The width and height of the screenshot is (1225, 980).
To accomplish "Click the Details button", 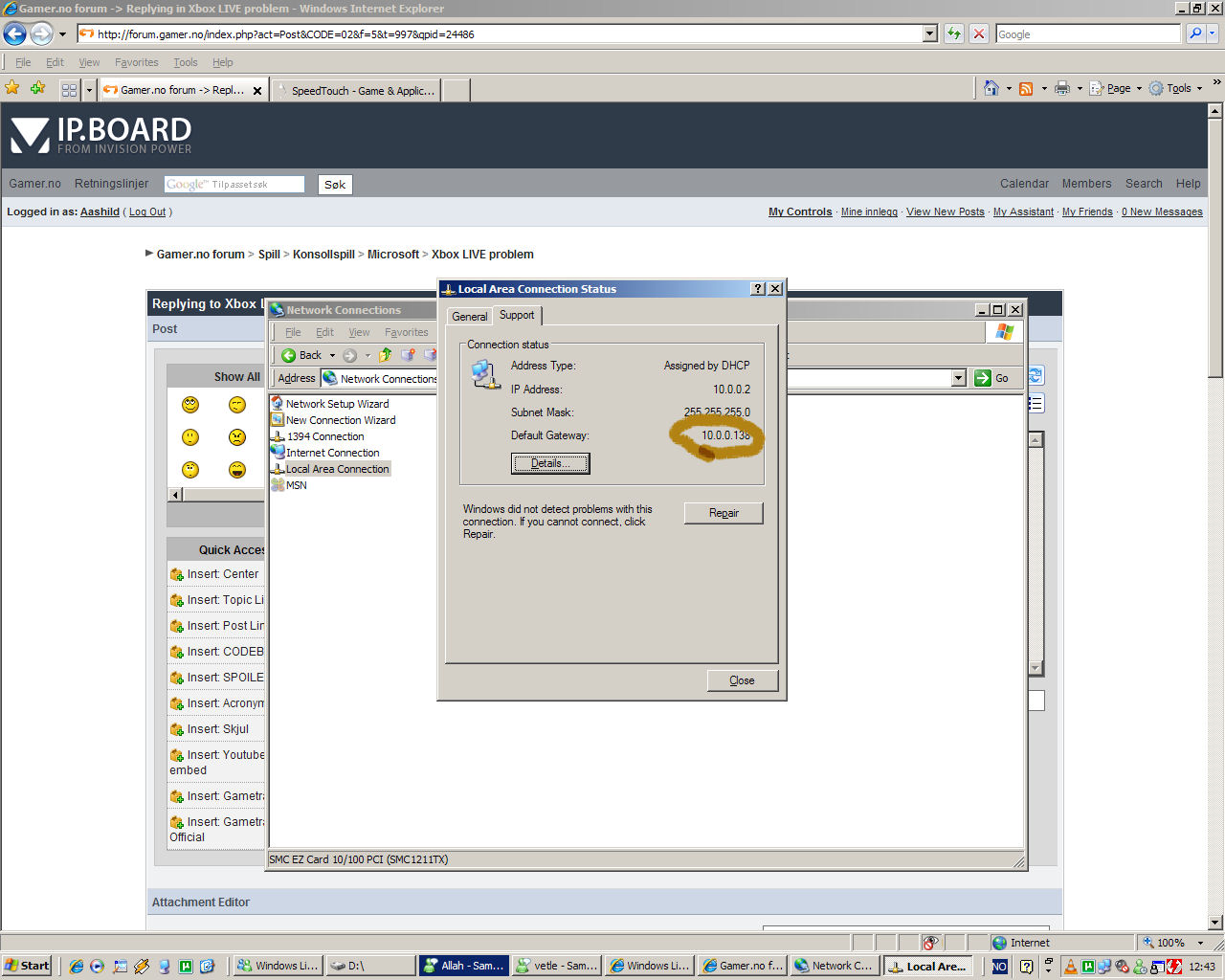I will pos(550,463).
